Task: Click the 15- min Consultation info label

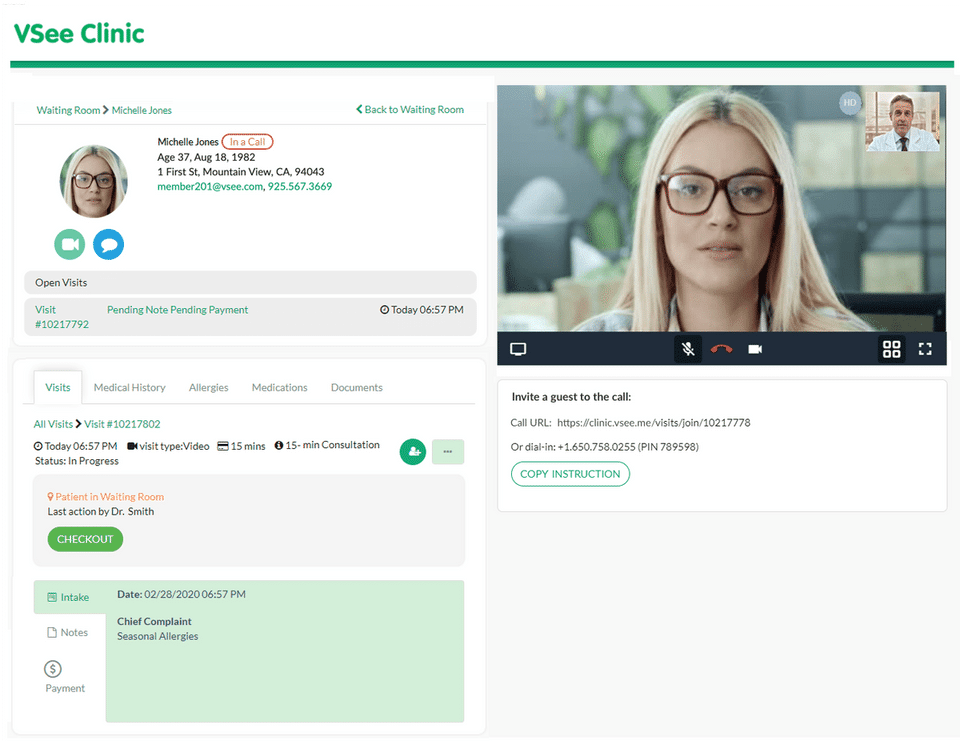Action: [327, 445]
